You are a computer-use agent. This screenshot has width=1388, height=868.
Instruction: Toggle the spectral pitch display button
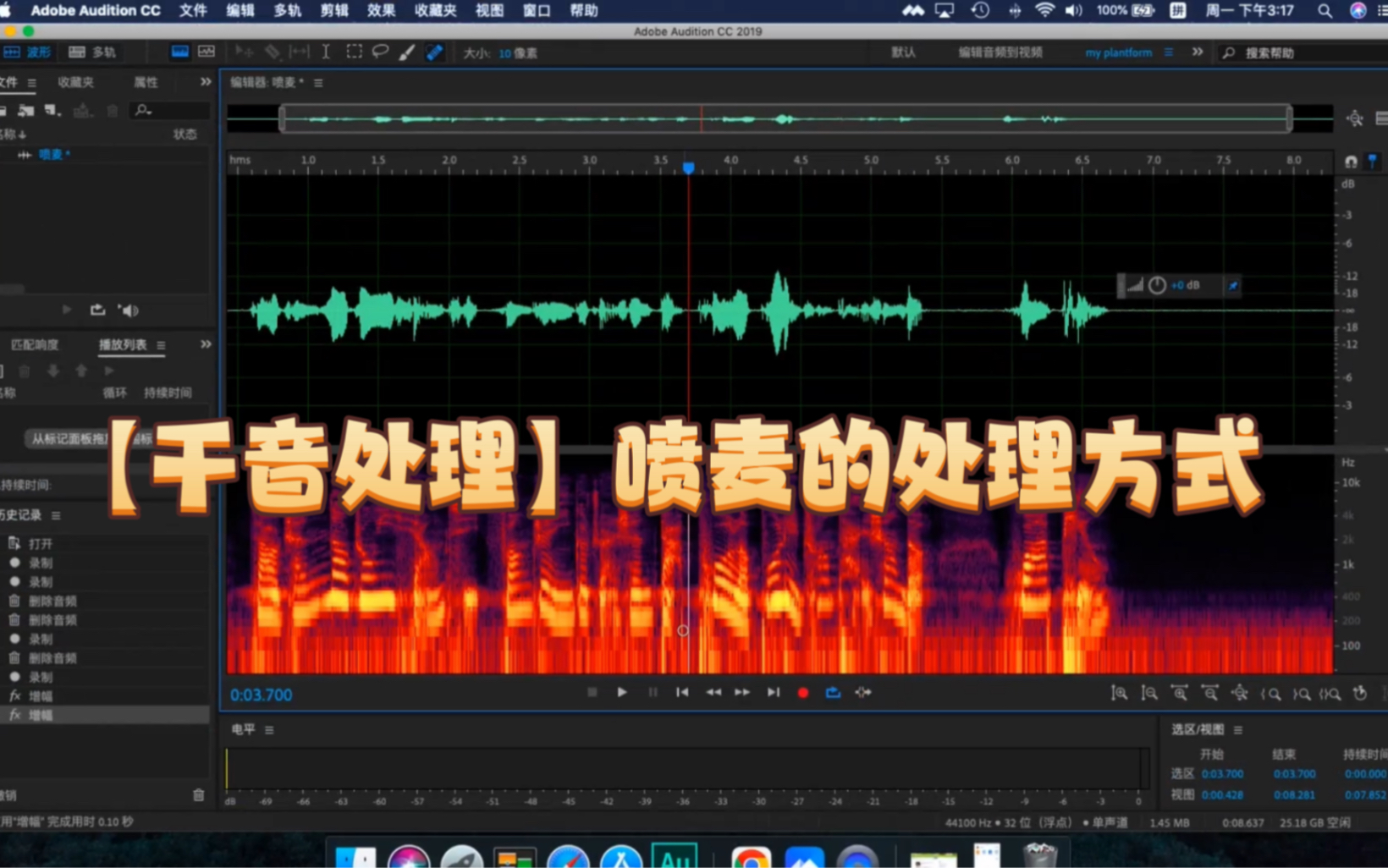click(207, 52)
